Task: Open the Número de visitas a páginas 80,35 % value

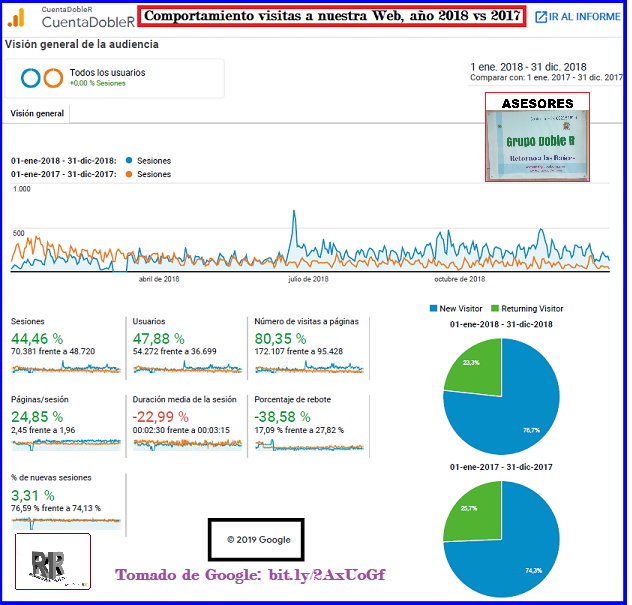Action: point(280,339)
